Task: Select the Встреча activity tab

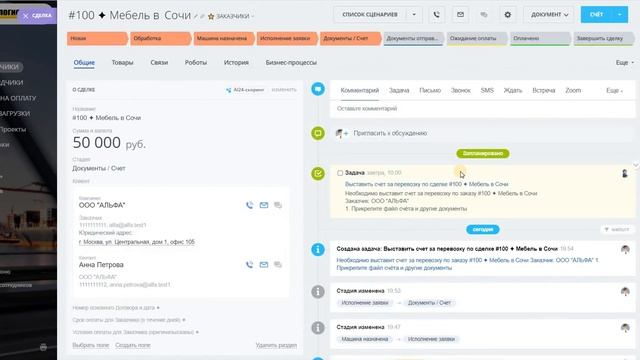Action: coord(544,90)
